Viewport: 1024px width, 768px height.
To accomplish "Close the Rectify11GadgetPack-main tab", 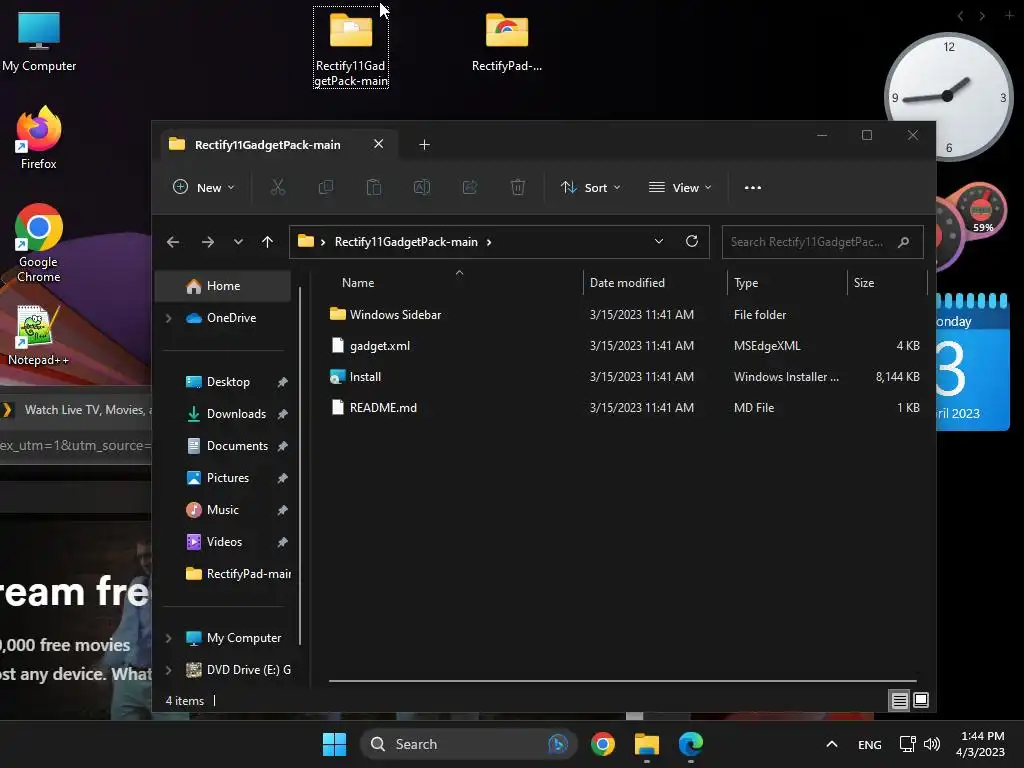I will pyautogui.click(x=379, y=144).
